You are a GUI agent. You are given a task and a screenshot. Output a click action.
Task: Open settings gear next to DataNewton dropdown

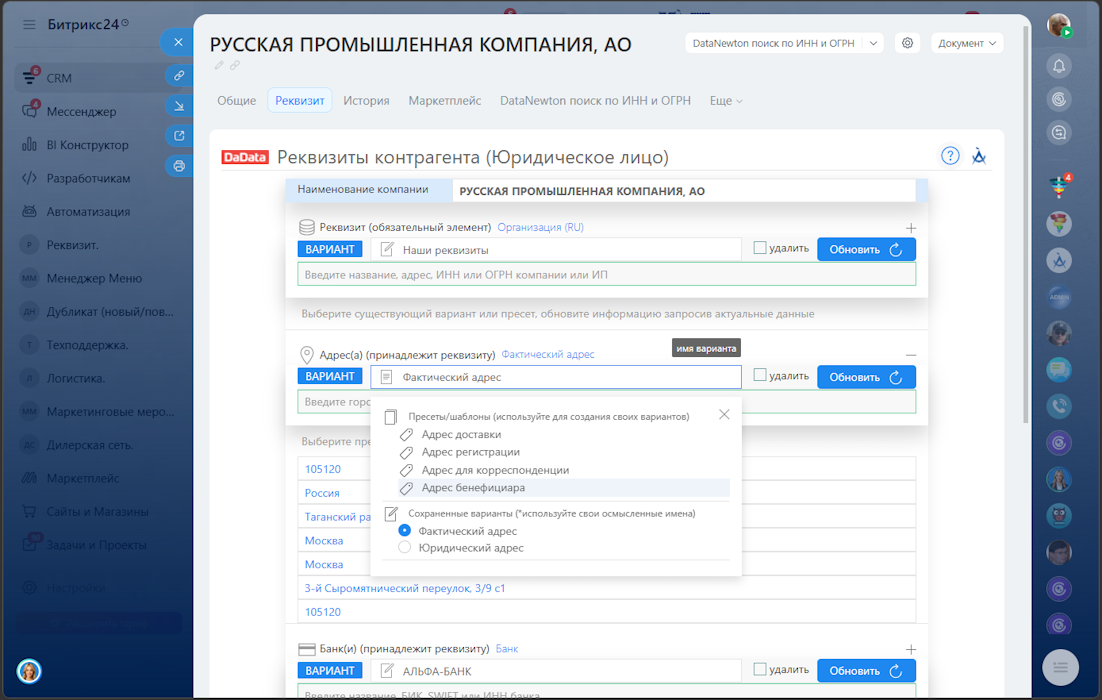907,43
